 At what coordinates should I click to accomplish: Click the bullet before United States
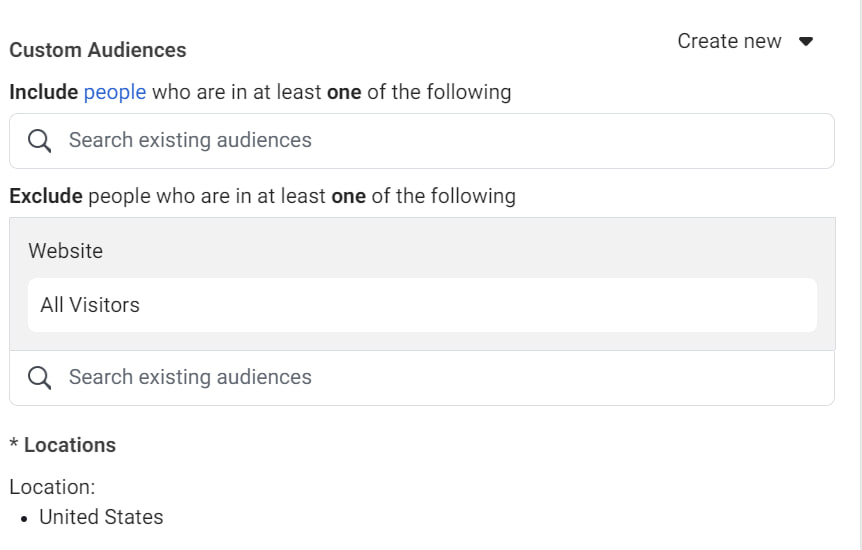point(24,519)
